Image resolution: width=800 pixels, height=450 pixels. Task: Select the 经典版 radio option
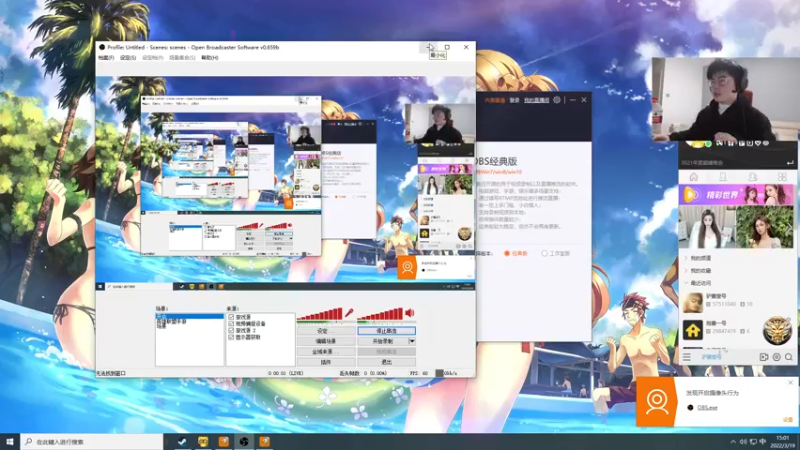[507, 253]
